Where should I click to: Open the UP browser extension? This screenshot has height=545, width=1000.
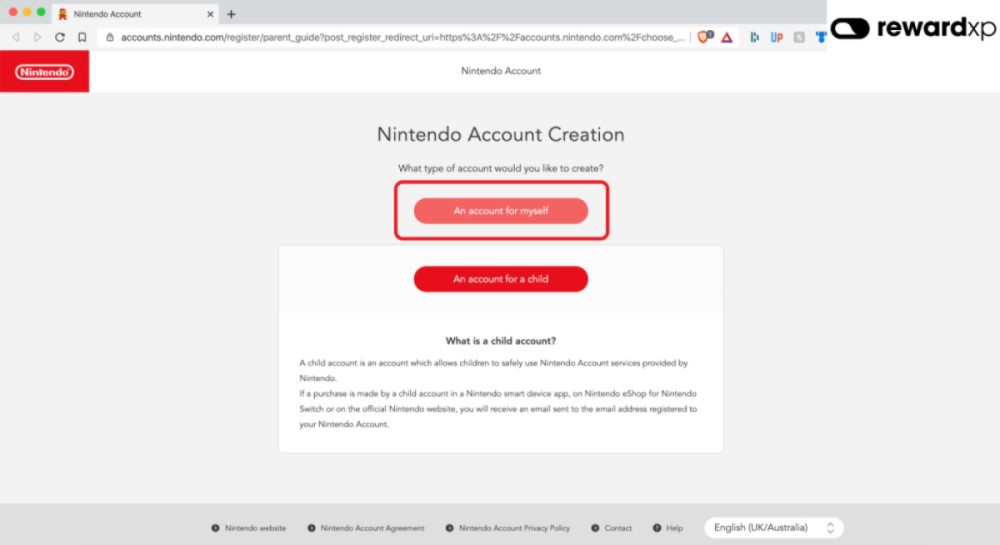(776, 38)
